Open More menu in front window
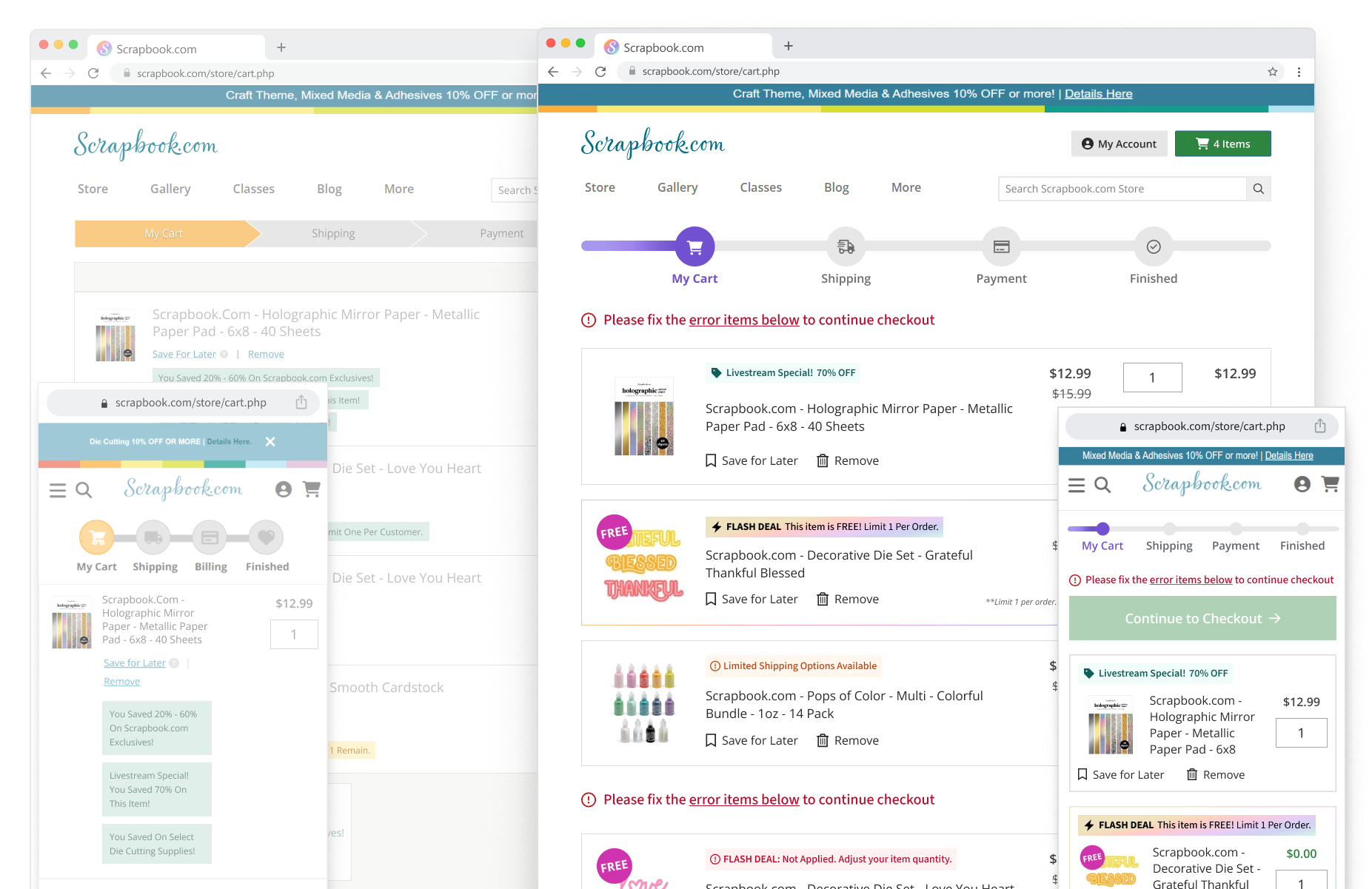Viewport: 1372px width, 889px height. 906,188
